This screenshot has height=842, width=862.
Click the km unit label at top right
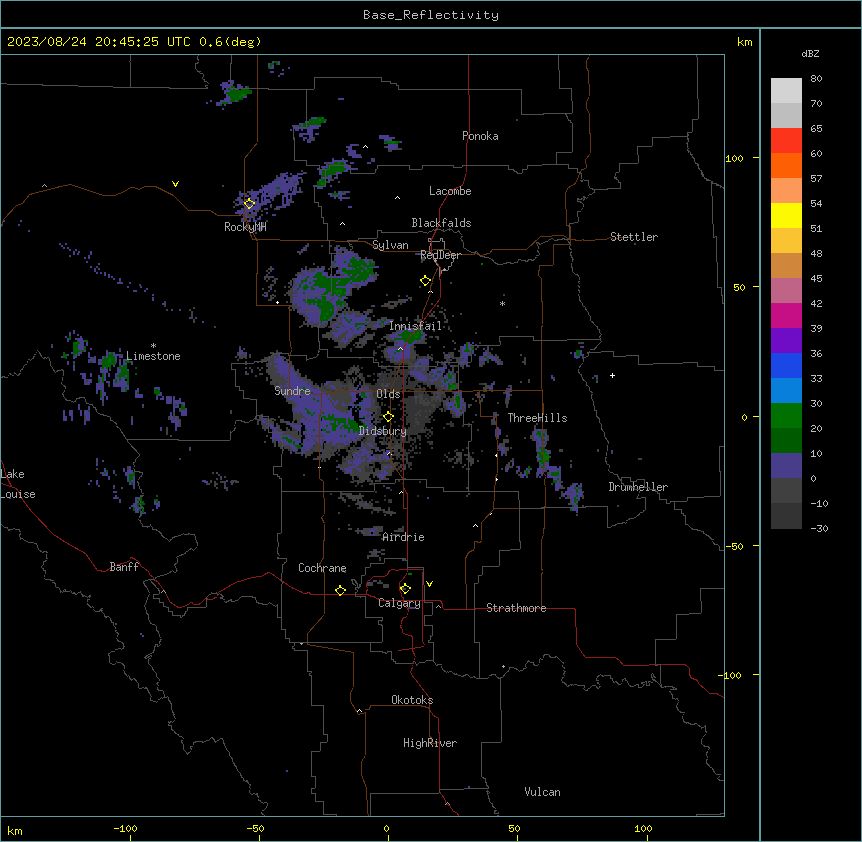744,42
